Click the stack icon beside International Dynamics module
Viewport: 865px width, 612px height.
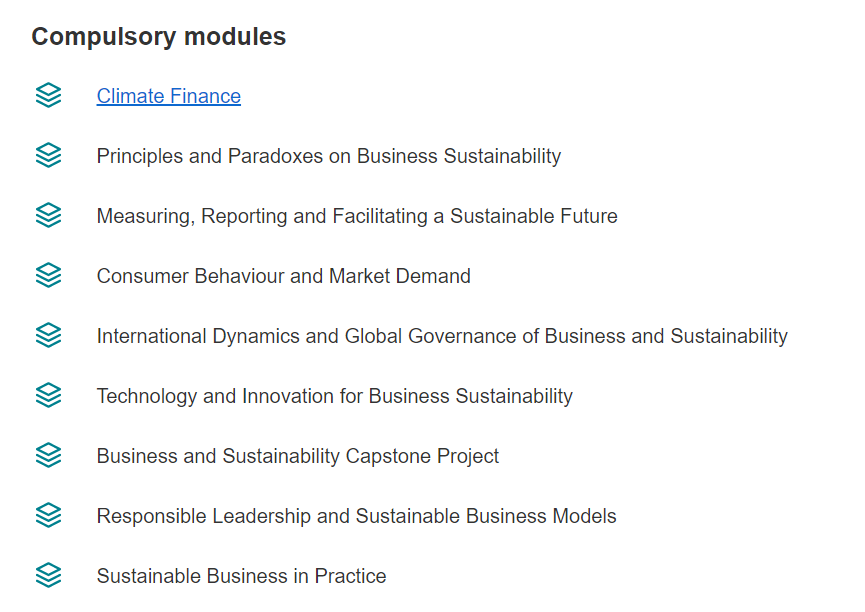point(48,336)
